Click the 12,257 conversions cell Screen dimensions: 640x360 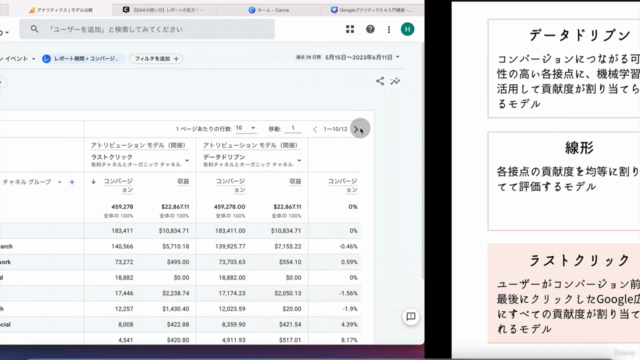[124, 309]
